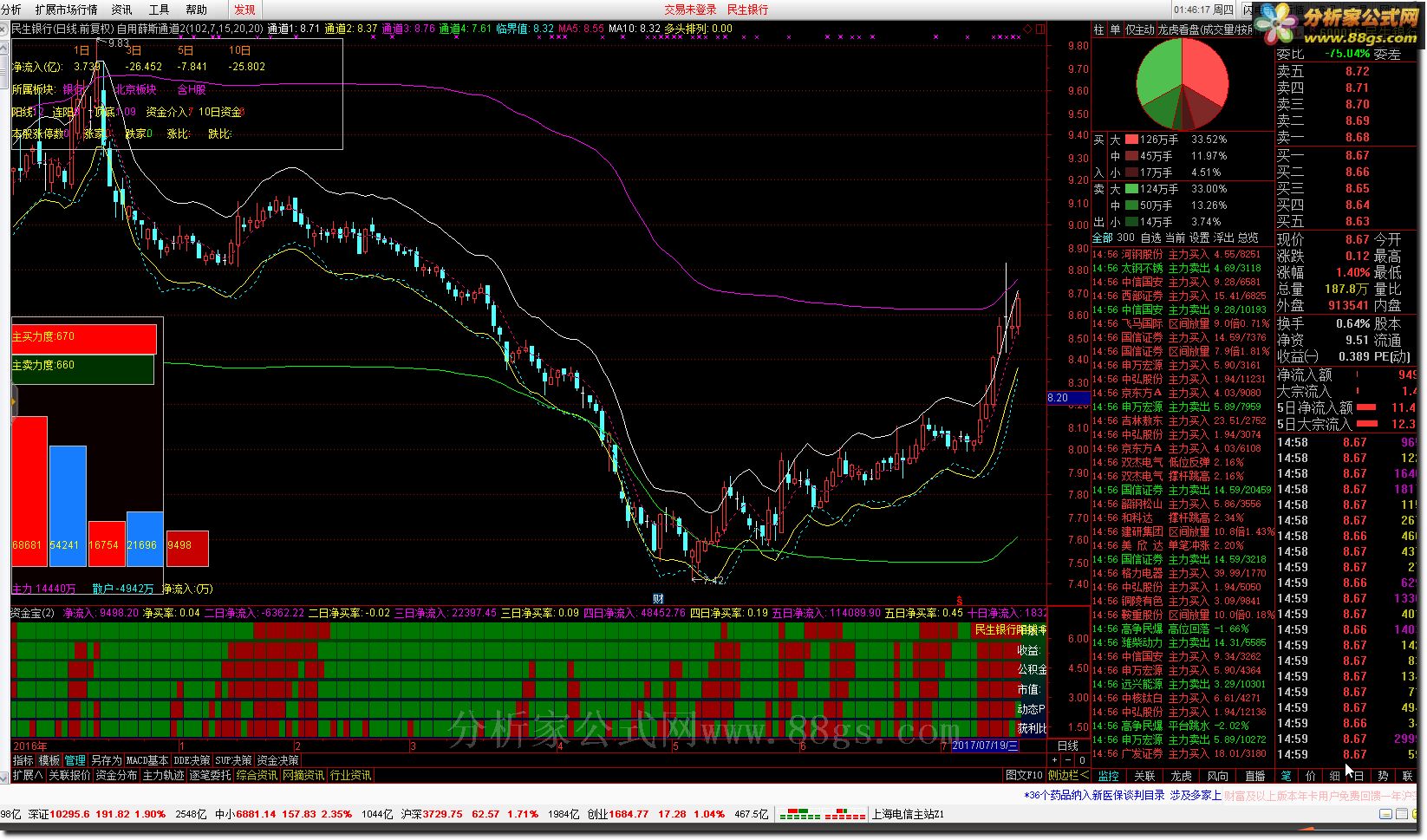Click the green big-sell 124万手 color swatch
The width and height of the screenshot is (1427, 840).
click(x=1131, y=189)
